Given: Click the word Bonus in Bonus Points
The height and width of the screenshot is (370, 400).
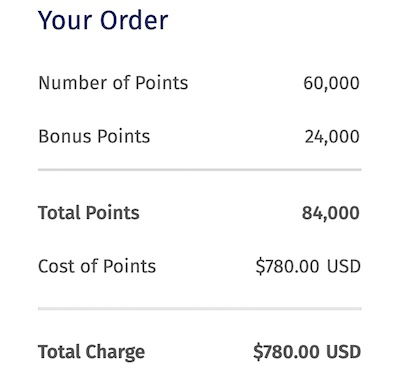Looking at the screenshot, I should [x=65, y=136].
